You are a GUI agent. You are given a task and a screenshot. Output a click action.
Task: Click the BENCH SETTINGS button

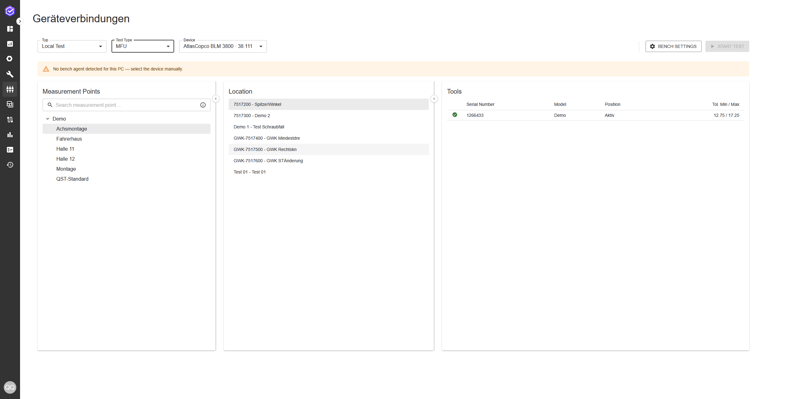click(673, 46)
